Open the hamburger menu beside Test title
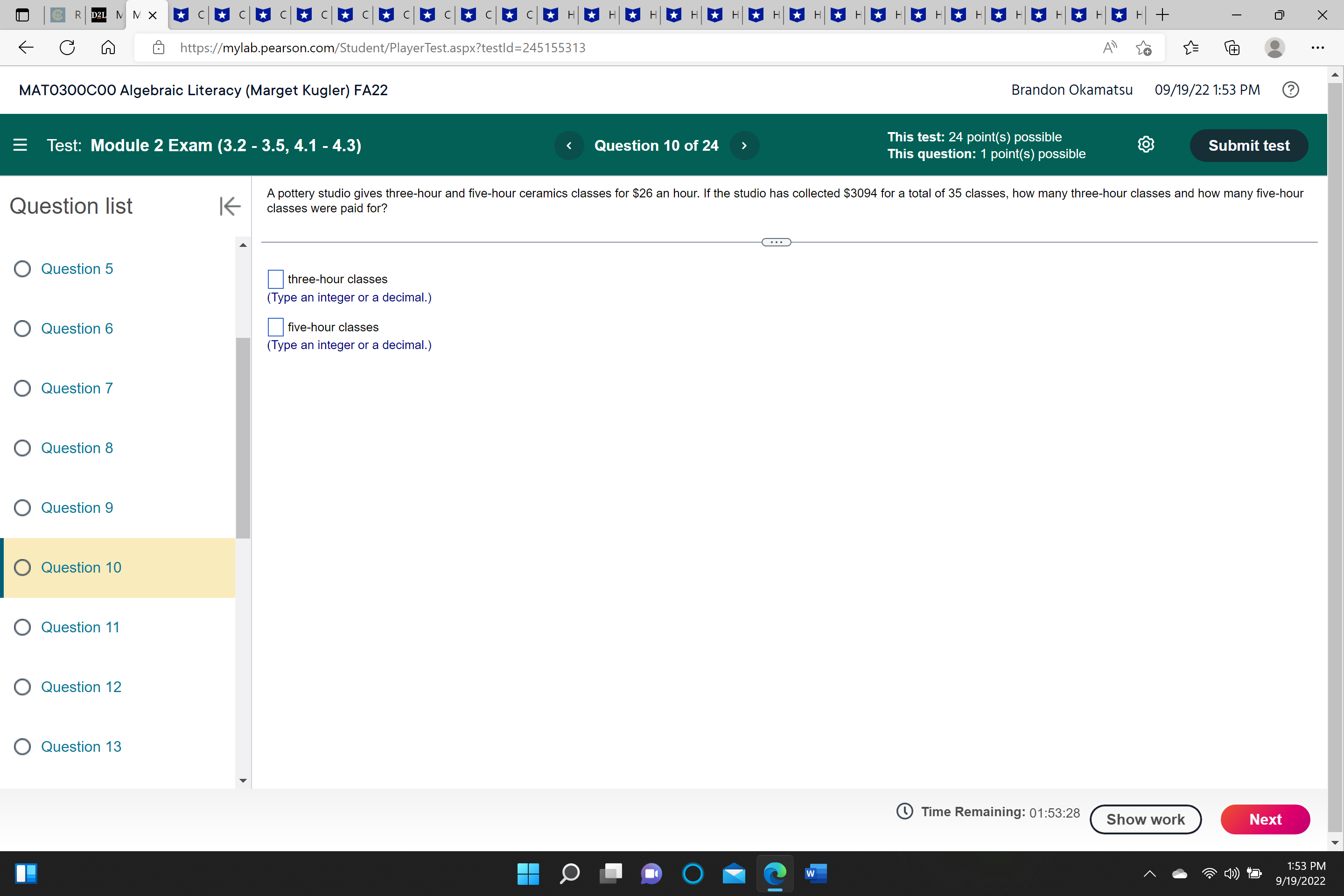The height and width of the screenshot is (896, 1344). pyautogui.click(x=21, y=145)
